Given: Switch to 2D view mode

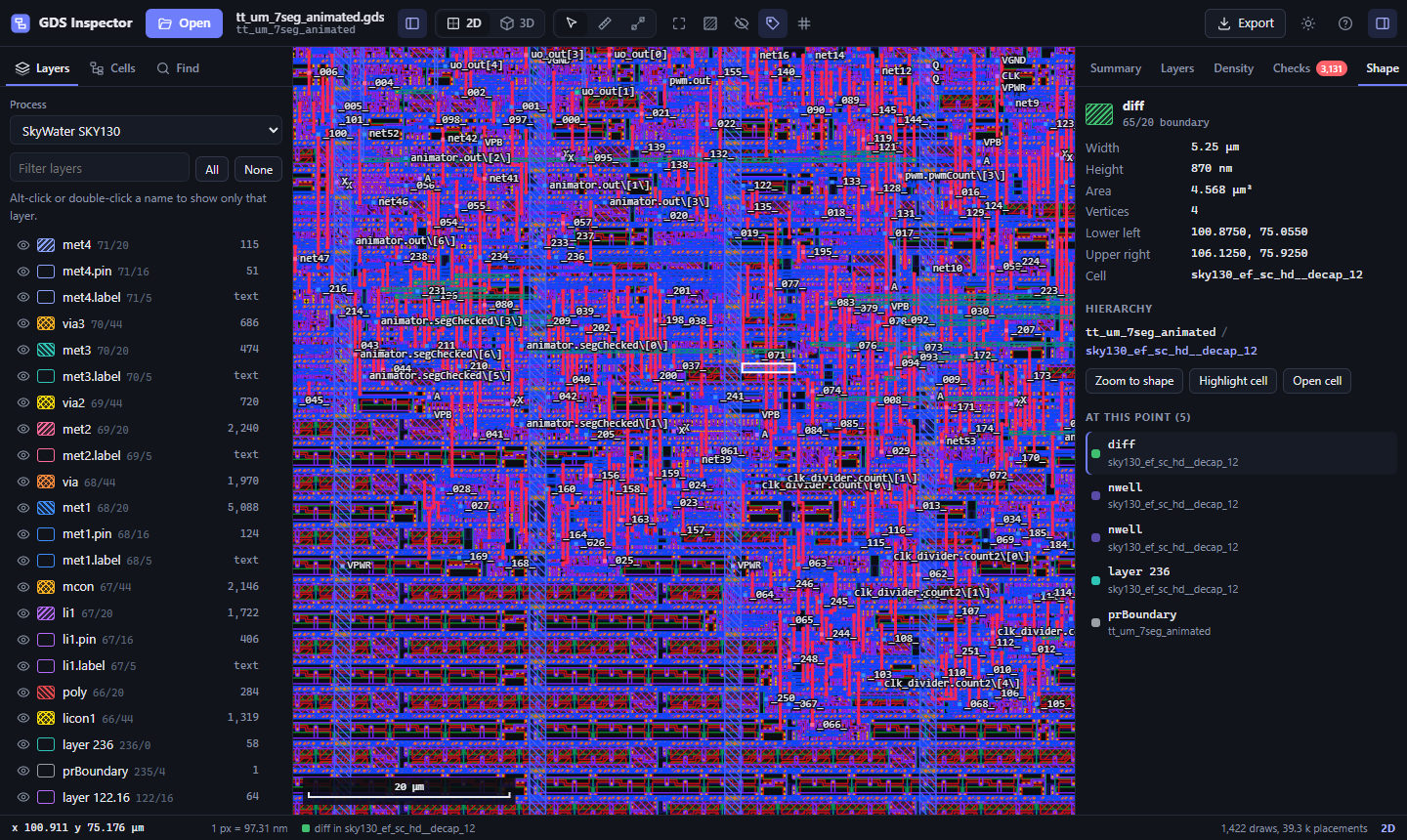Looking at the screenshot, I should click(x=464, y=23).
